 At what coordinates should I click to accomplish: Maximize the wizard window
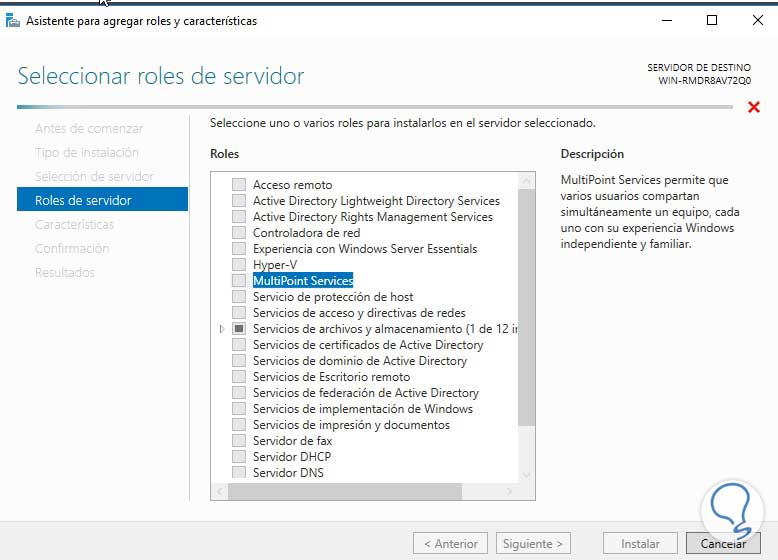pyautogui.click(x=712, y=20)
